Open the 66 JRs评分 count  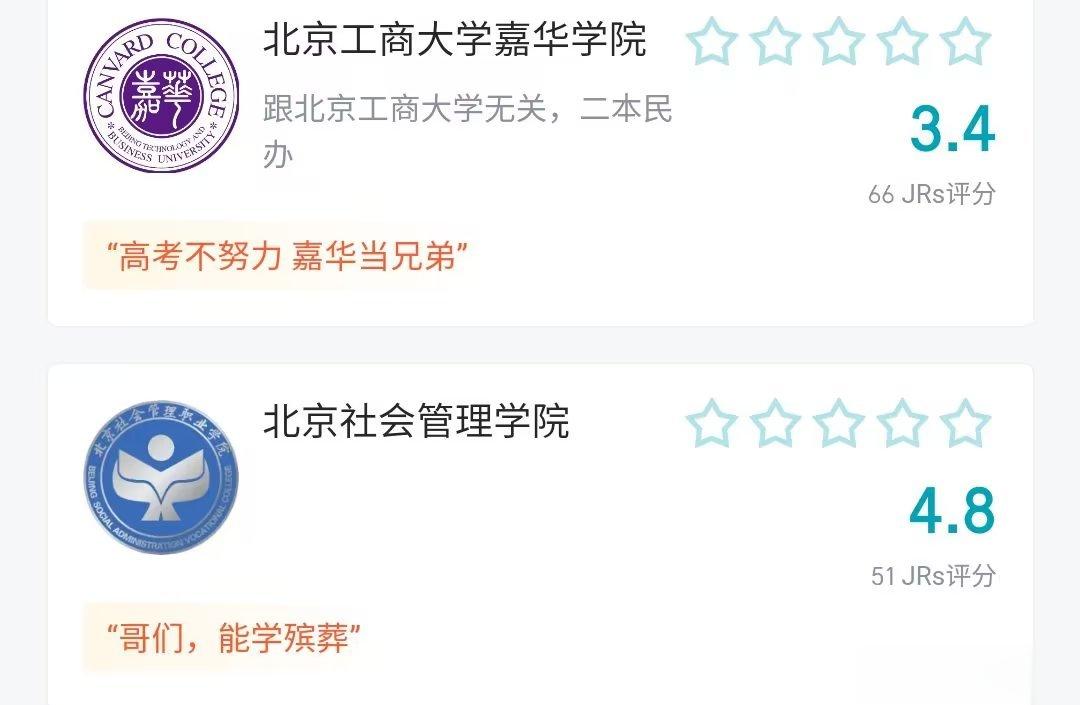pyautogui.click(x=932, y=194)
